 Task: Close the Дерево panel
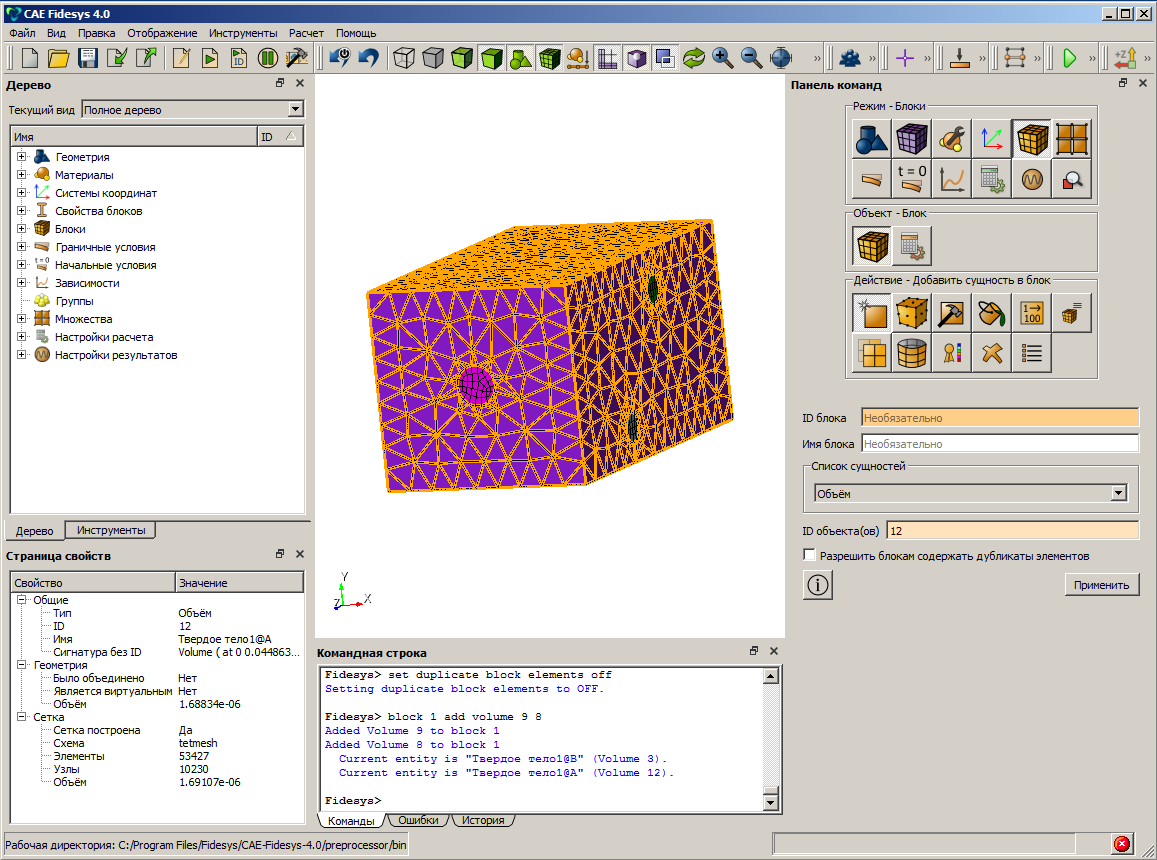(300, 83)
